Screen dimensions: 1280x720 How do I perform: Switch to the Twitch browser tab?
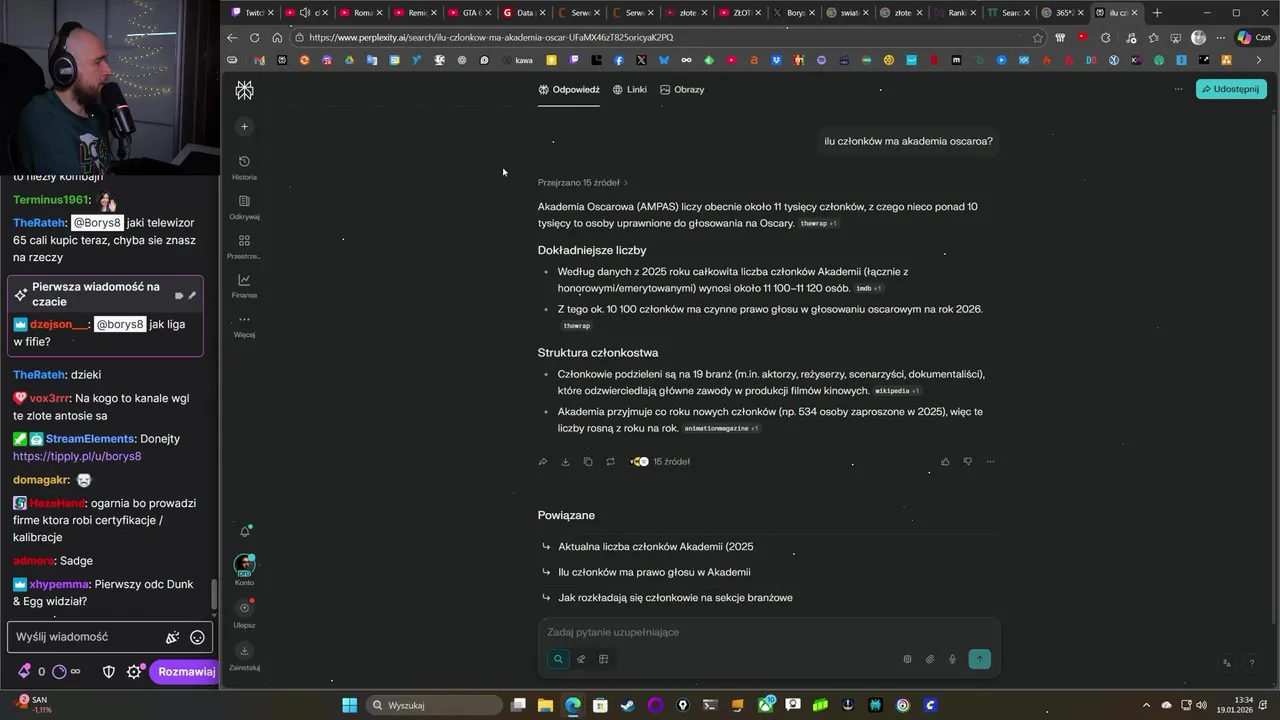[x=249, y=13]
